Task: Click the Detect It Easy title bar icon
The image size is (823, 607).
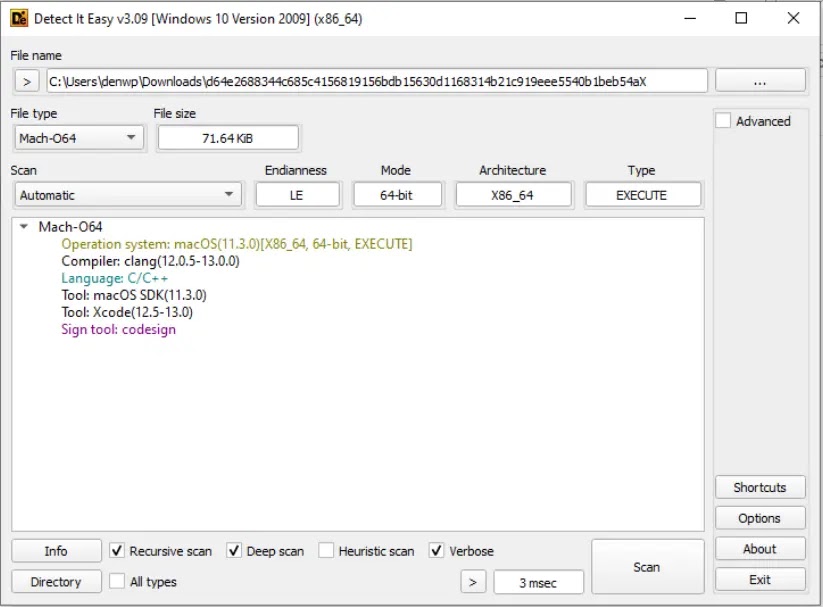Action: [x=19, y=18]
